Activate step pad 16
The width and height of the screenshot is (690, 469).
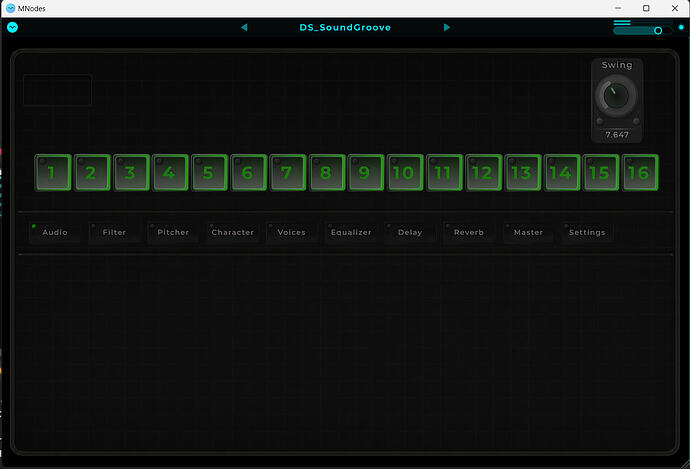click(x=640, y=172)
